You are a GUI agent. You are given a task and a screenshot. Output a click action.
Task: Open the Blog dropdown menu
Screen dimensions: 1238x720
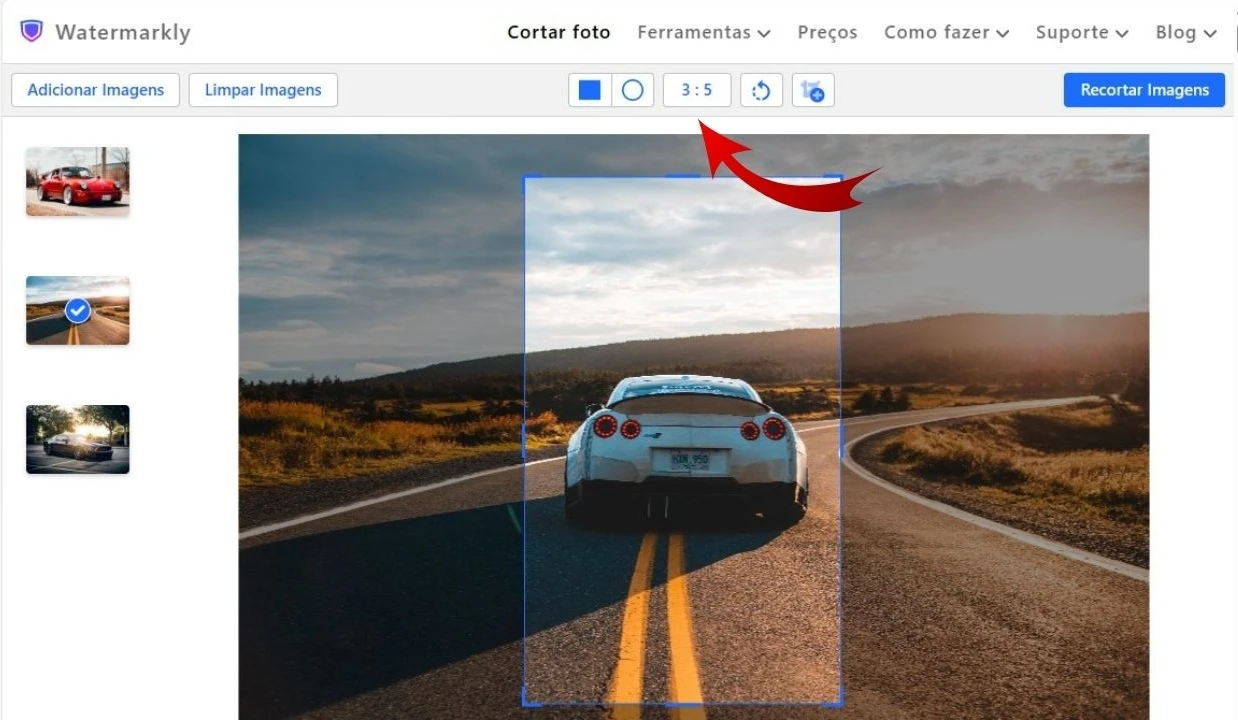(1185, 32)
